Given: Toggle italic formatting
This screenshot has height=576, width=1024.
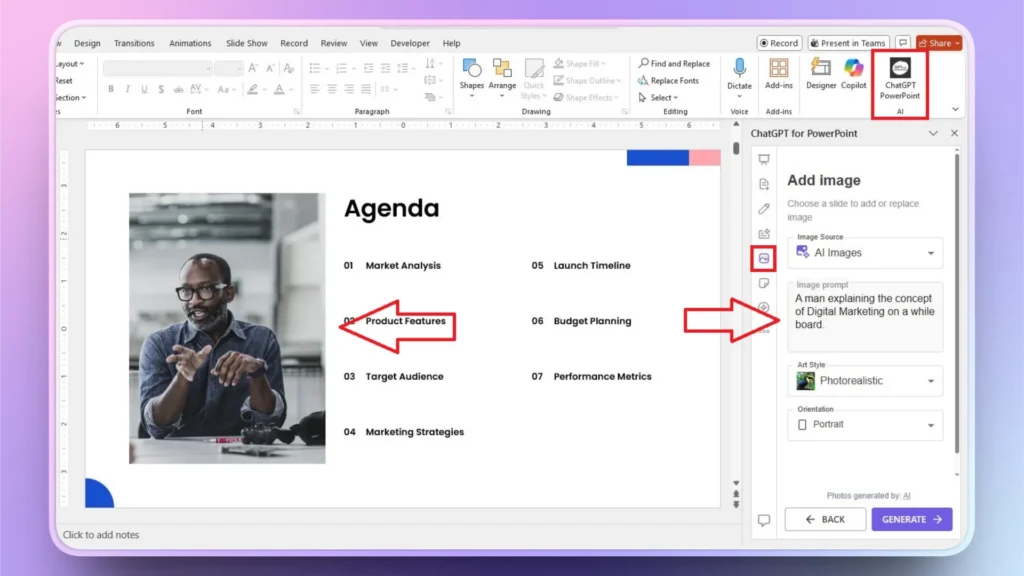Looking at the screenshot, I should coord(128,89).
